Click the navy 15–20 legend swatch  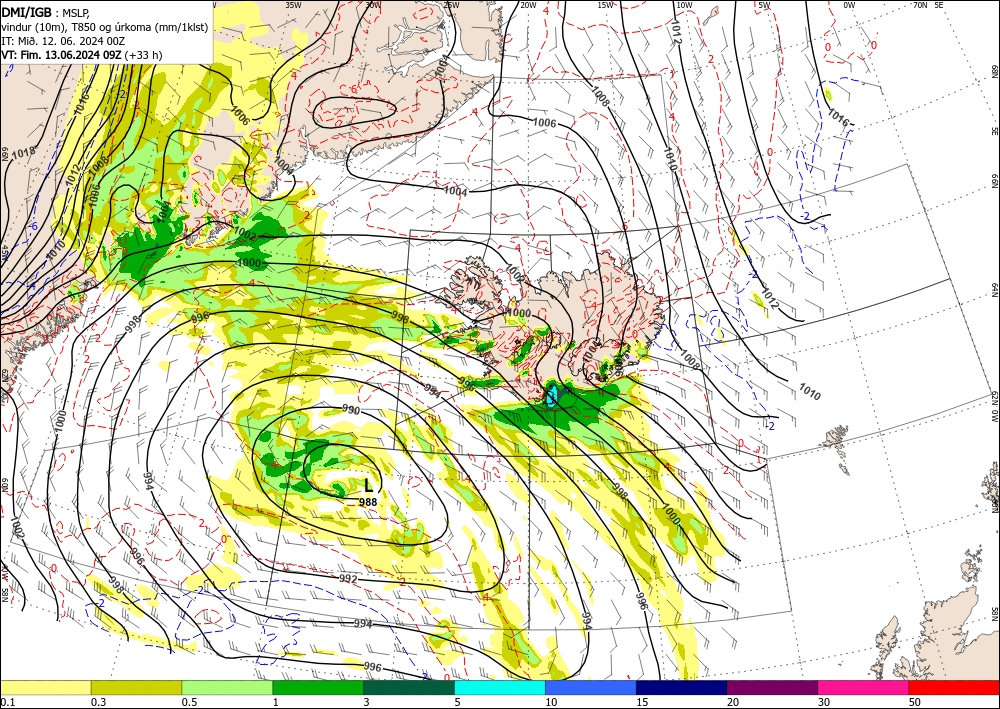pyautogui.click(x=682, y=687)
